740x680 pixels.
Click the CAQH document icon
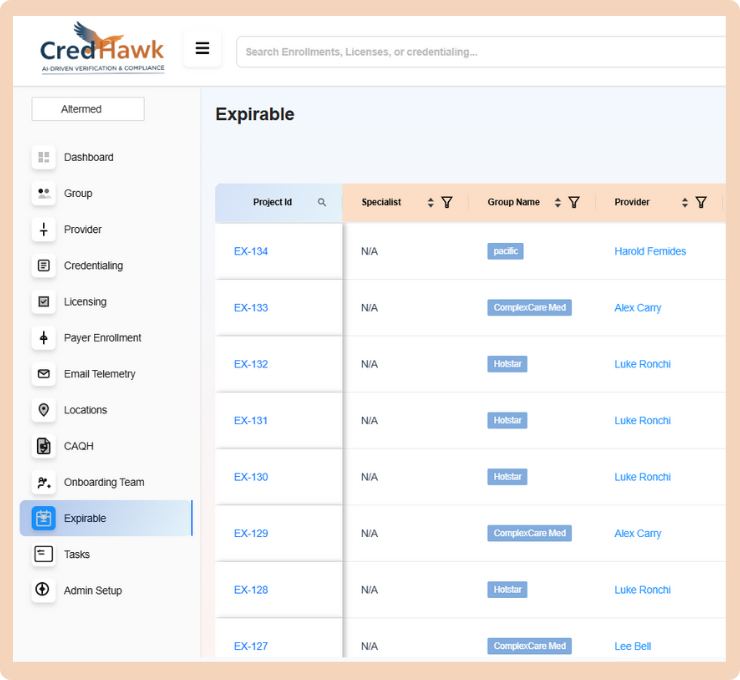pos(43,446)
